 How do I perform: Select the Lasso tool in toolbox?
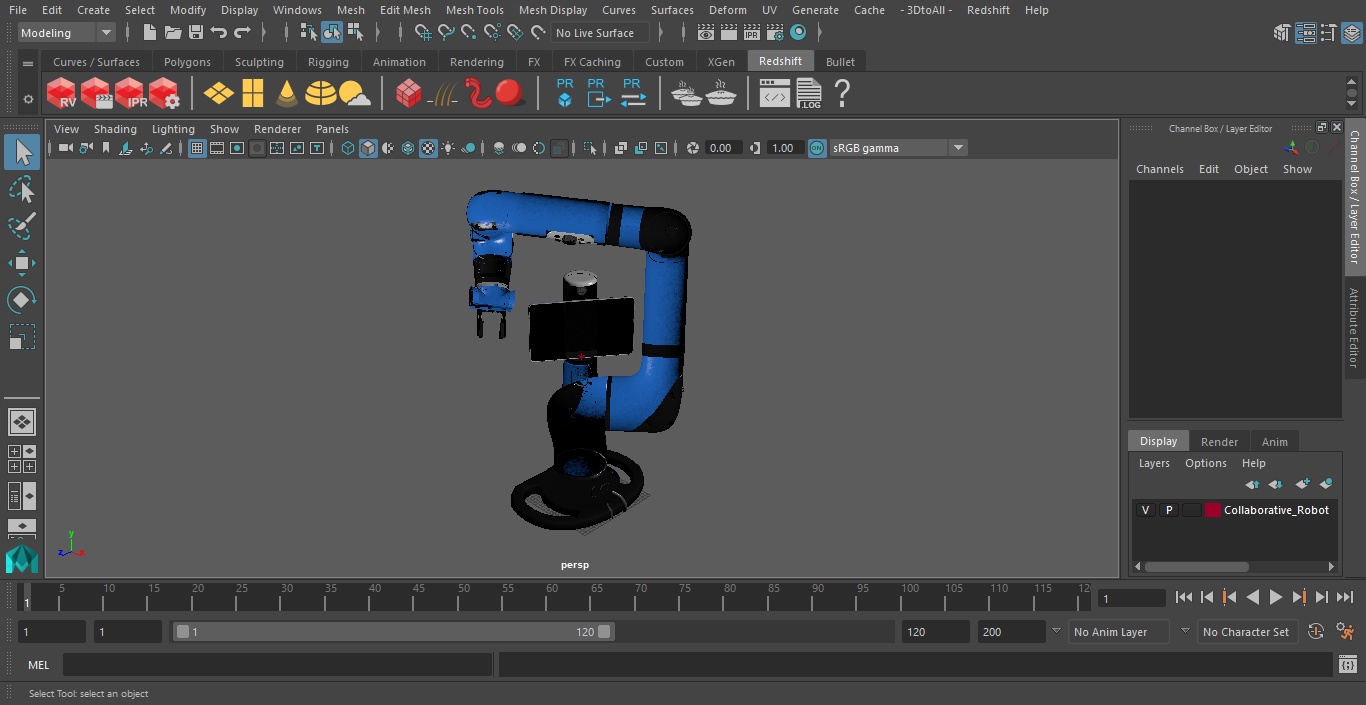click(22, 189)
